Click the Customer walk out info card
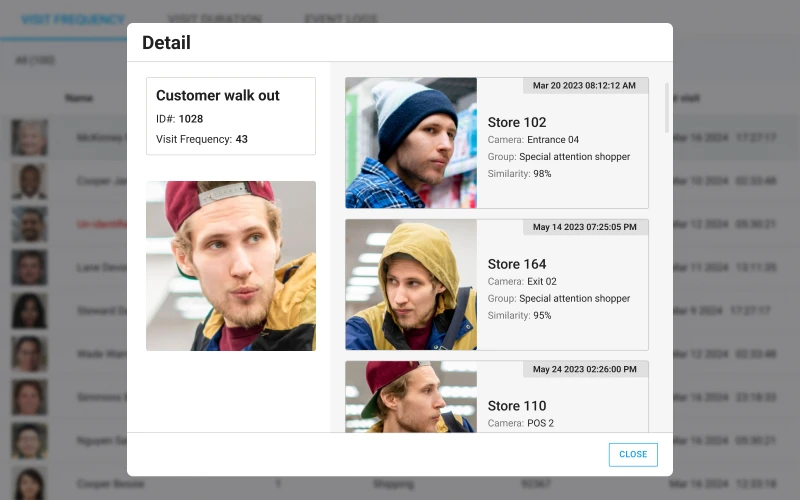Screen dimensions: 800x500 click(231, 116)
